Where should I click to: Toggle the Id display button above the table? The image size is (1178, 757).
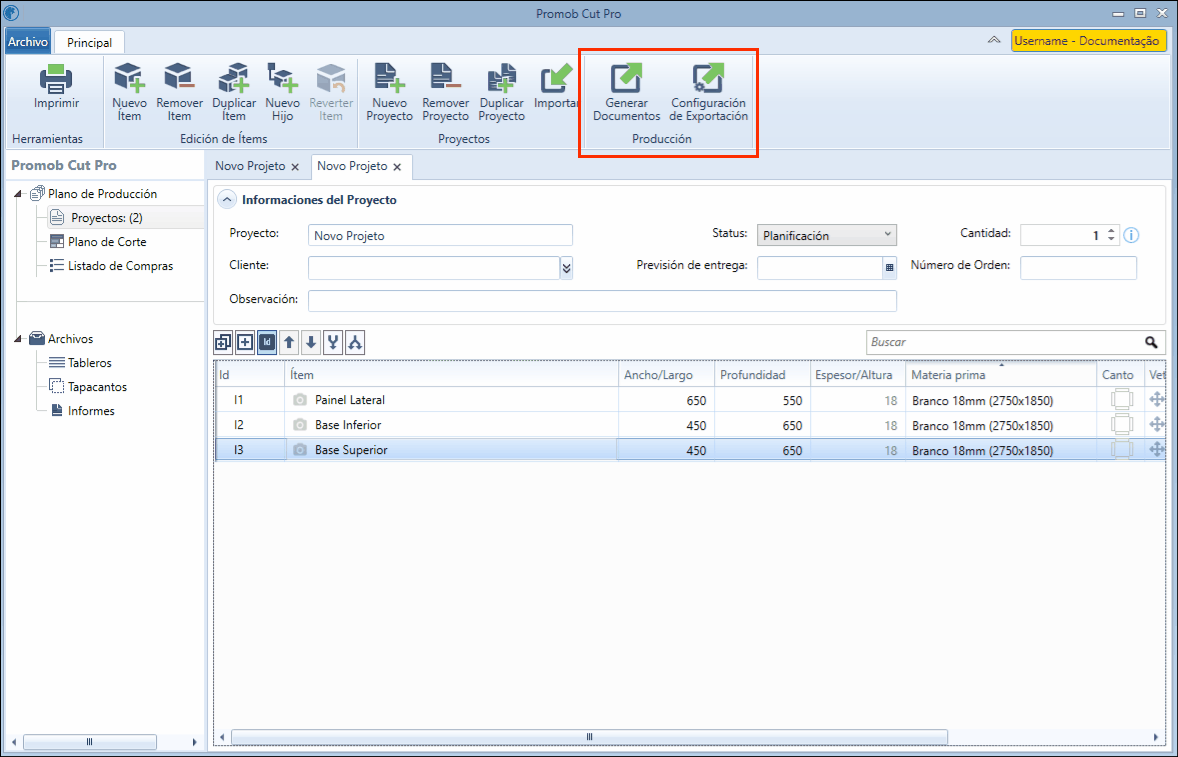[x=267, y=342]
